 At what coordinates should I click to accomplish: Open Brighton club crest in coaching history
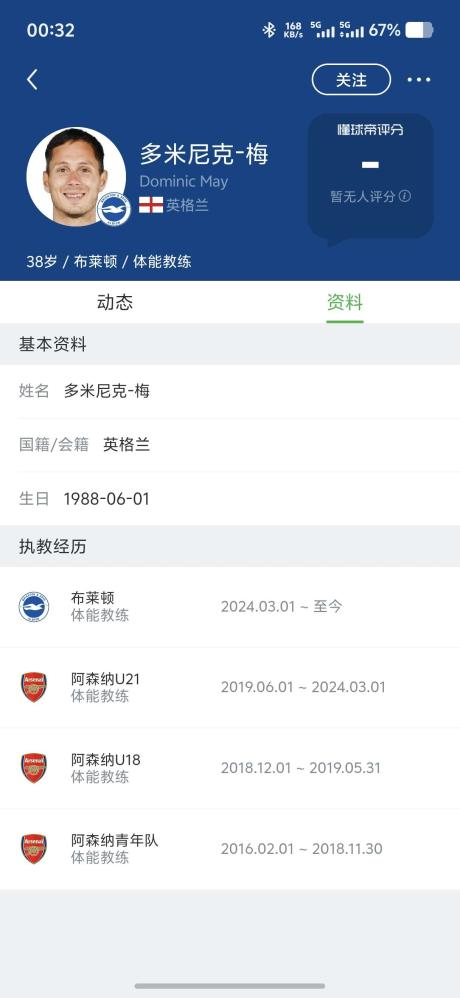pos(34,607)
